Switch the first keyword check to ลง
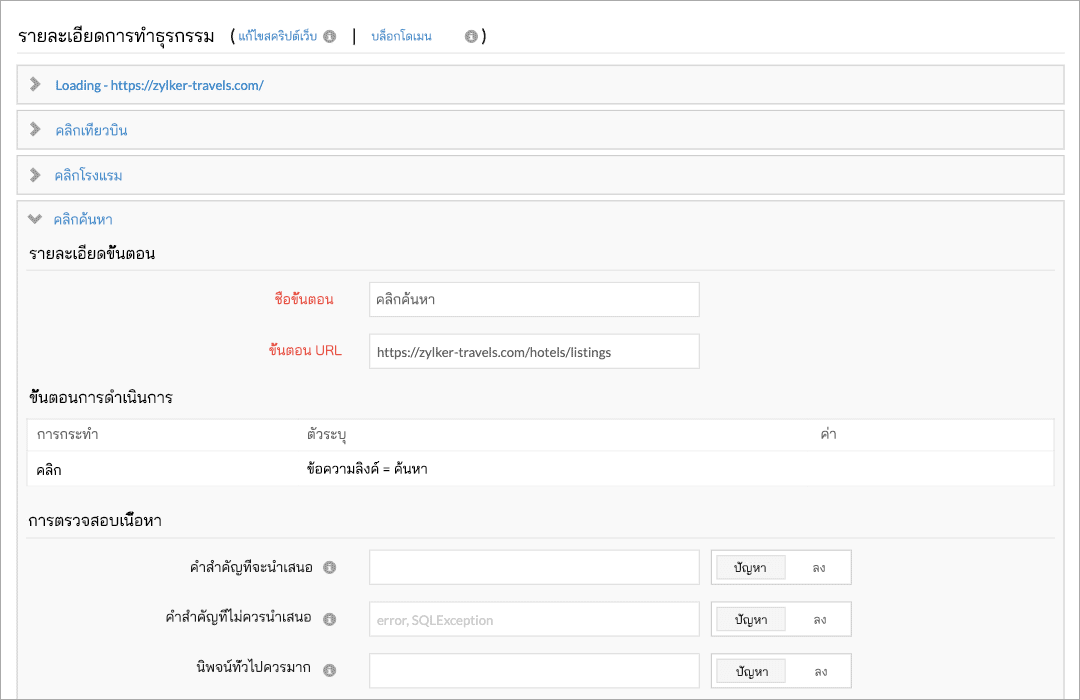 coord(820,567)
